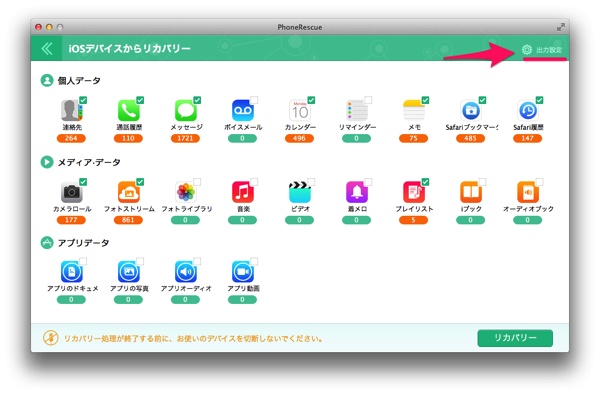
Task: Click the green リカバリー (Recover) button
Action: pos(515,338)
